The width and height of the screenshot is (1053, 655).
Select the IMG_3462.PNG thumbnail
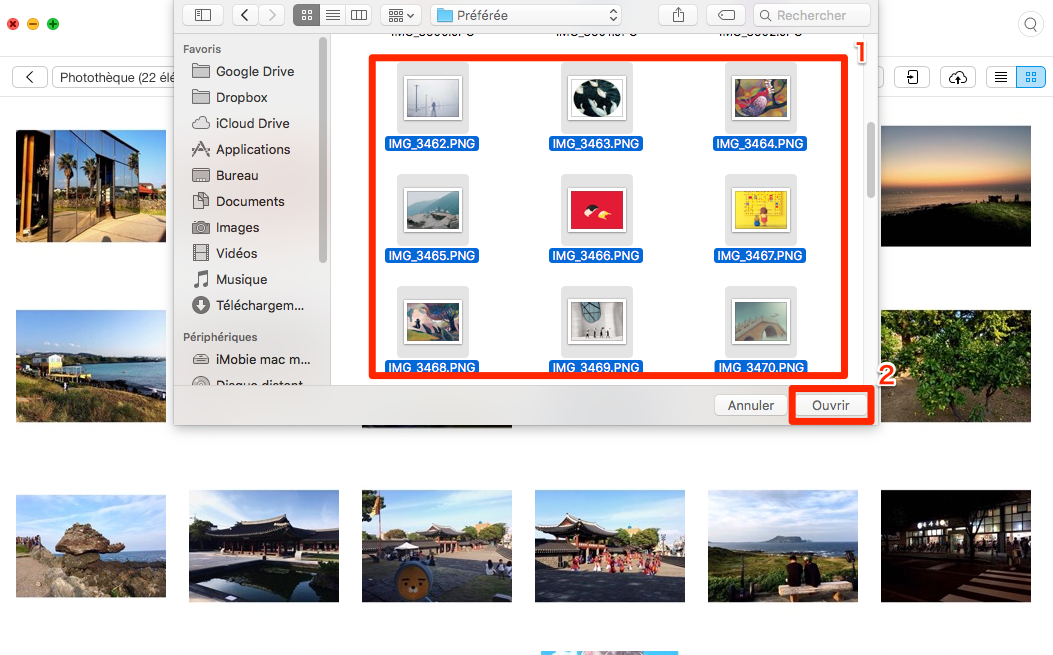click(432, 98)
